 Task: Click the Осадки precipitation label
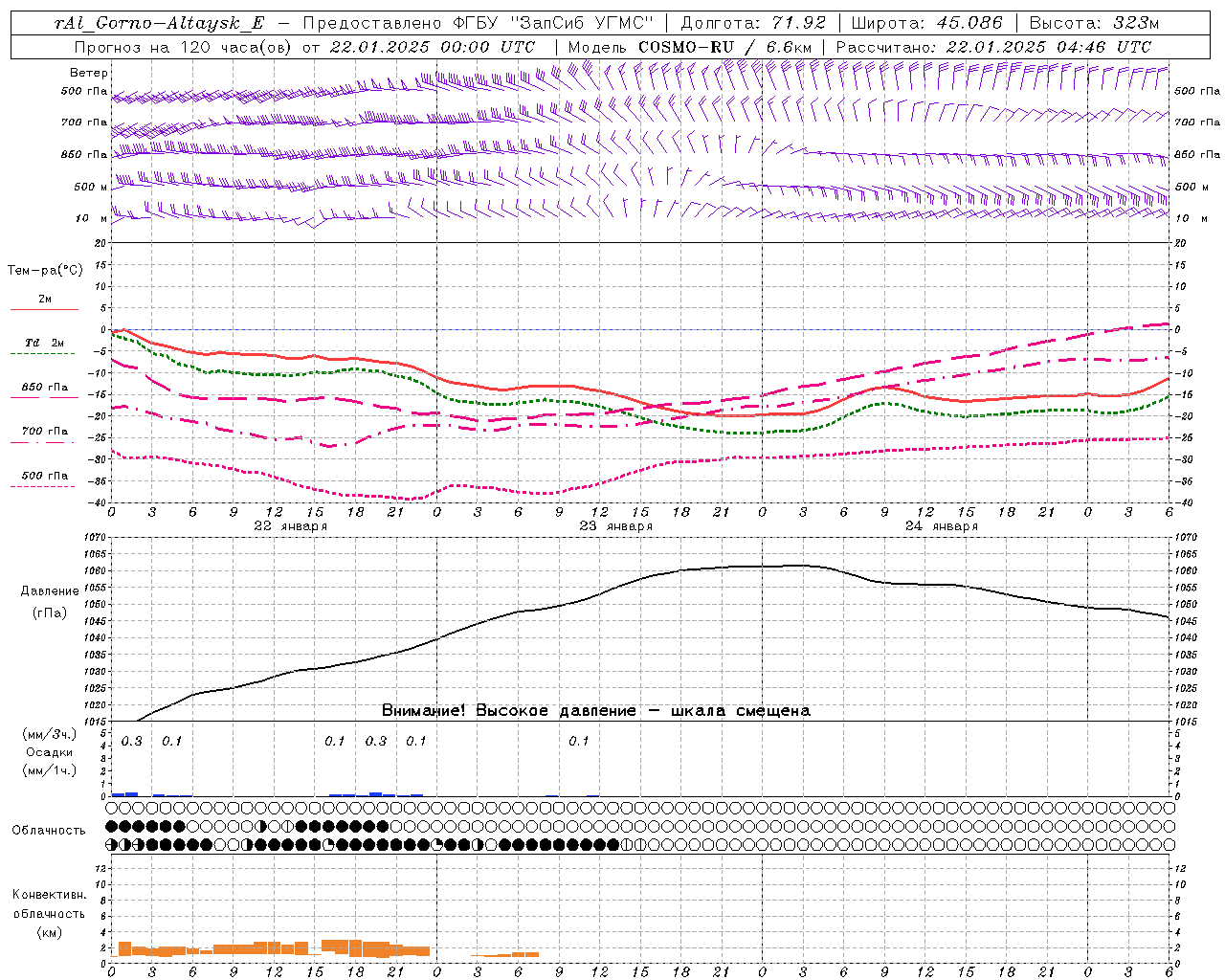(50, 752)
